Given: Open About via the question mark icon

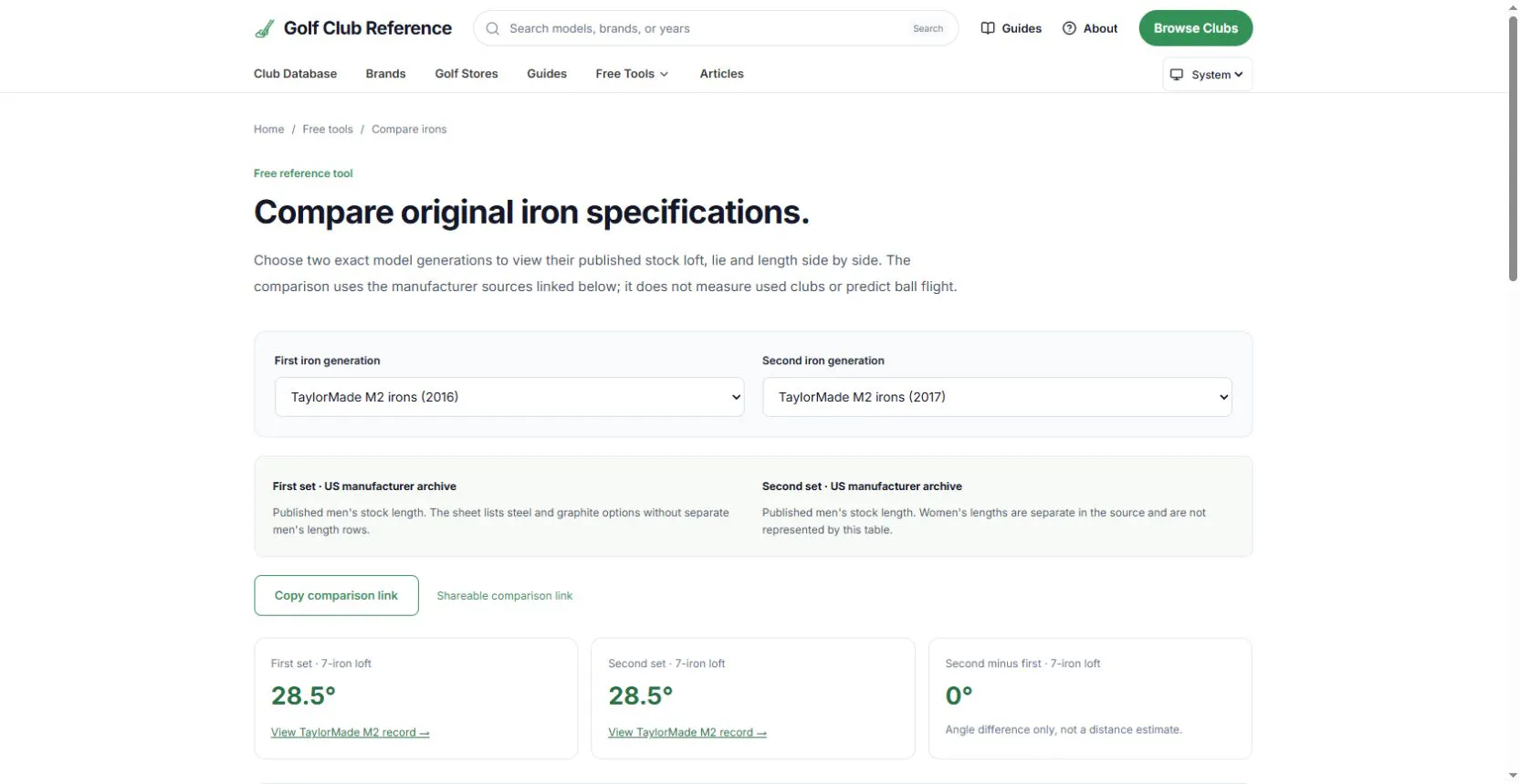Looking at the screenshot, I should 1069,28.
